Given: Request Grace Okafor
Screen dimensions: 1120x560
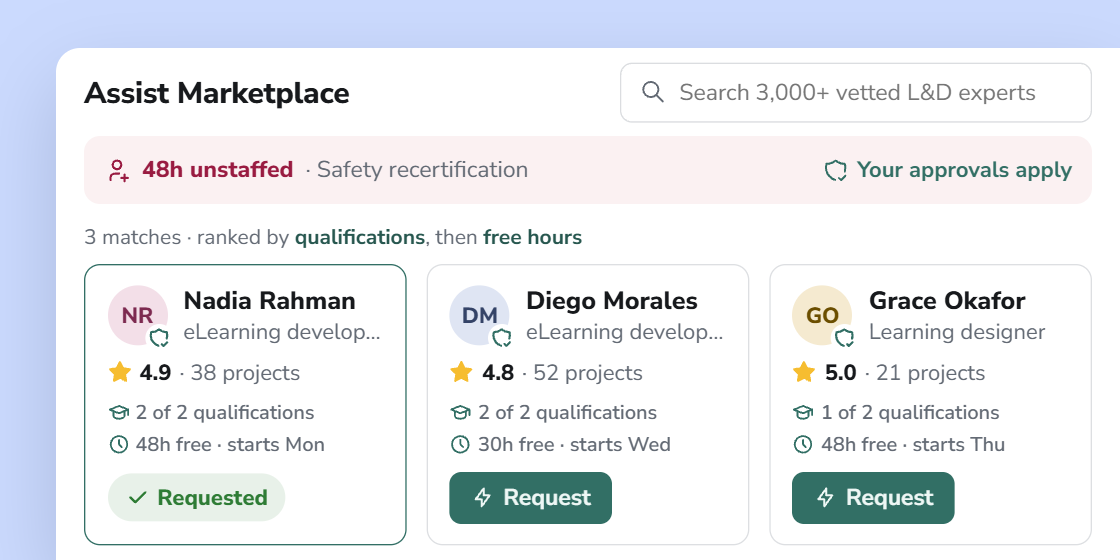Looking at the screenshot, I should [x=874, y=497].
